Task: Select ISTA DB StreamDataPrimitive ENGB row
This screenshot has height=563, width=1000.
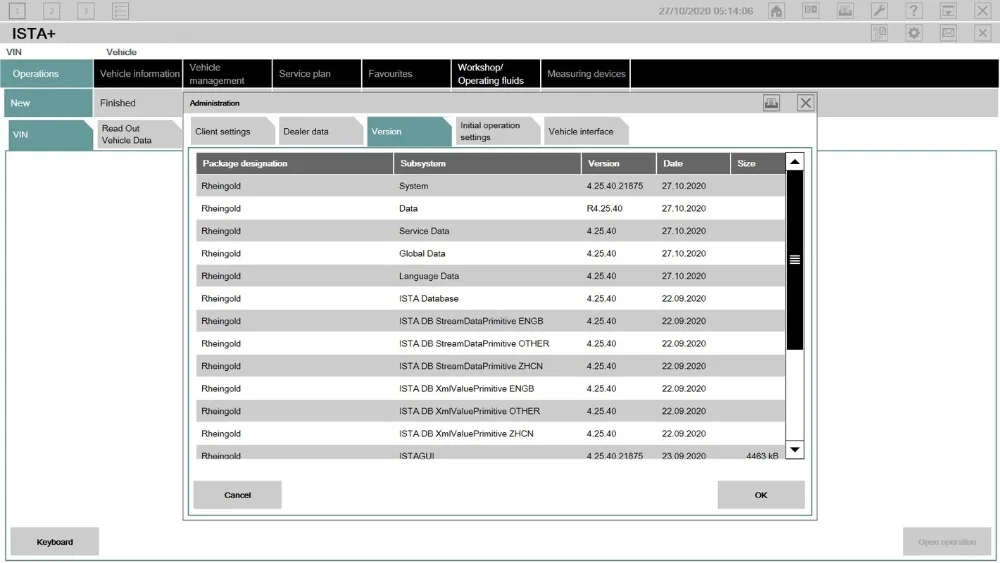Action: (490, 321)
